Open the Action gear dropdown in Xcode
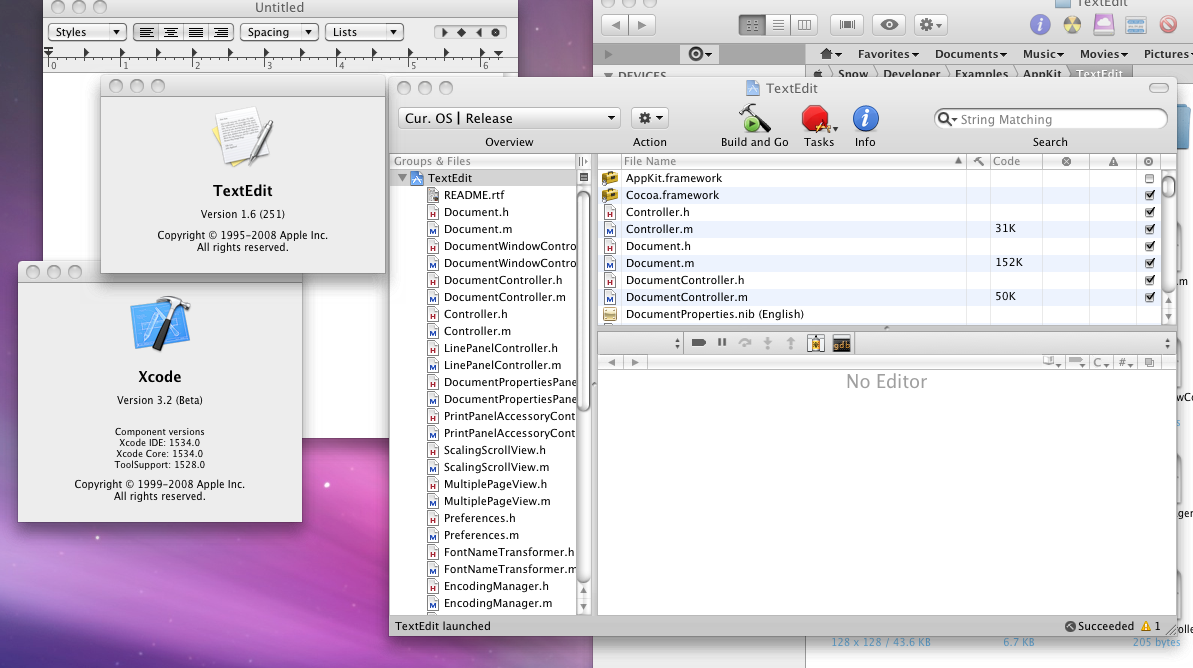1193x668 pixels. 650,118
